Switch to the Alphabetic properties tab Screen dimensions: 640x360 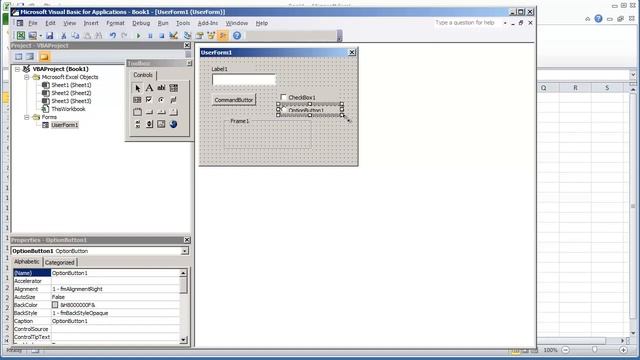tap(27, 262)
